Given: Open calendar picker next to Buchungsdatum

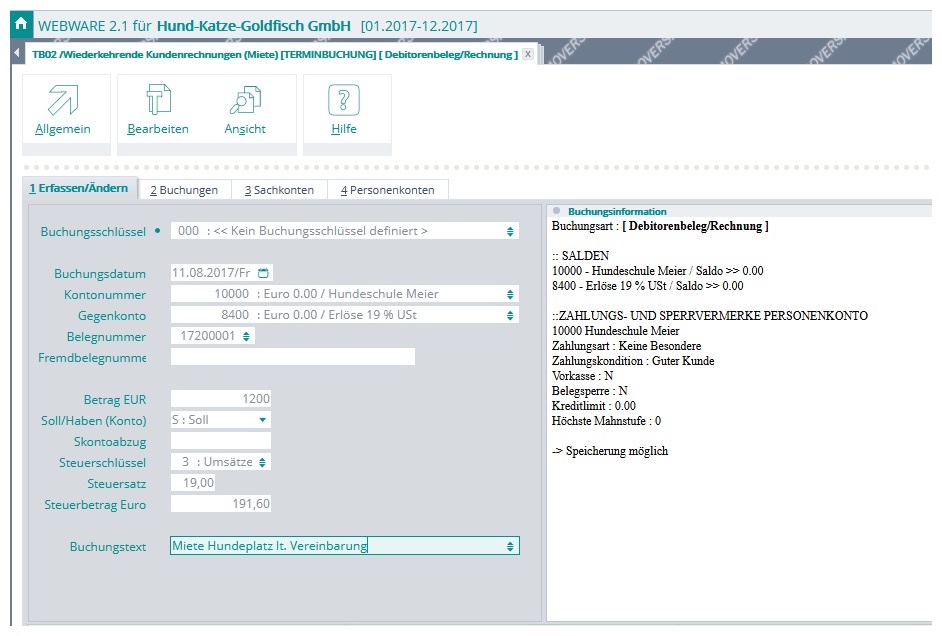Looking at the screenshot, I should coord(263,273).
